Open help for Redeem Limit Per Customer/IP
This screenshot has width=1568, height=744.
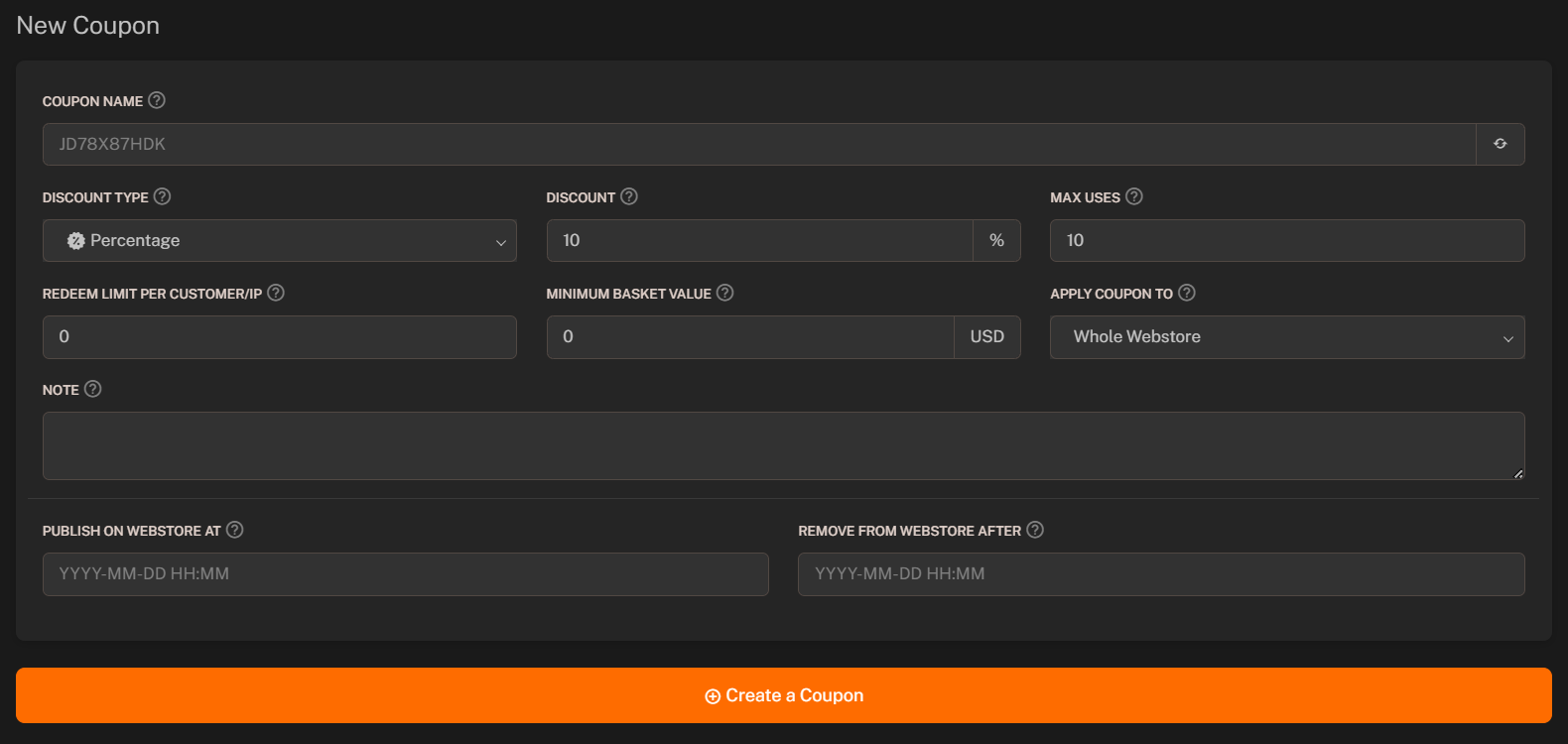pos(276,293)
